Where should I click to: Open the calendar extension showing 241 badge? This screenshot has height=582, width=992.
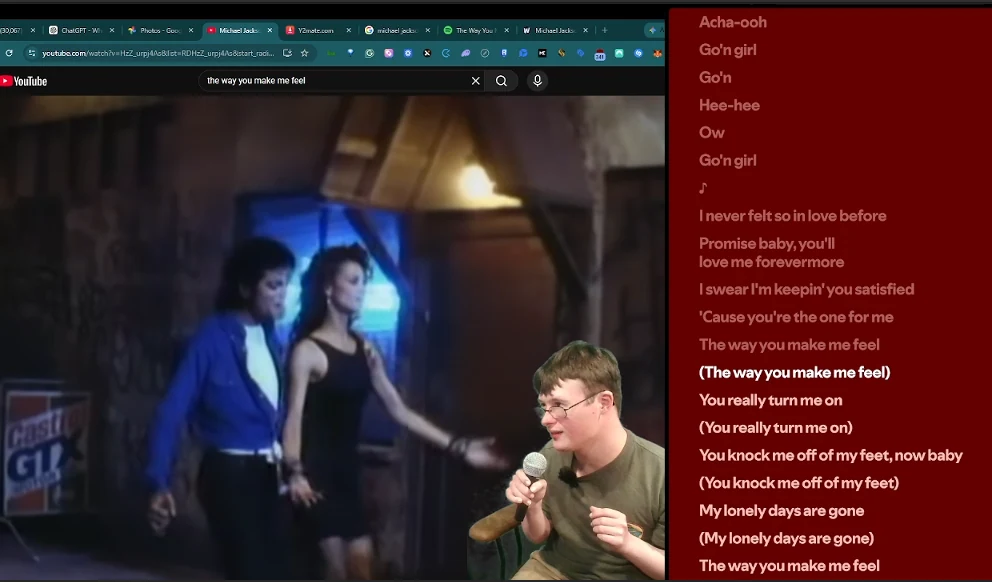(600, 54)
